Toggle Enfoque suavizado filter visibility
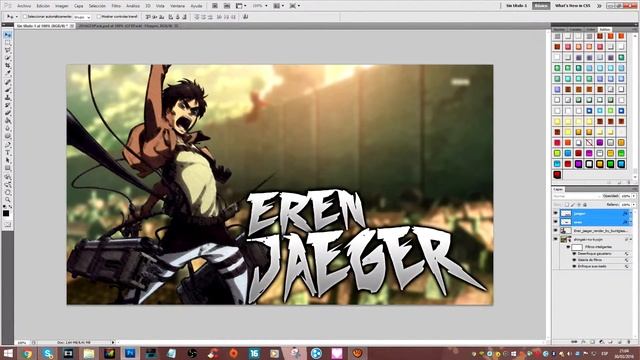 [574, 266]
